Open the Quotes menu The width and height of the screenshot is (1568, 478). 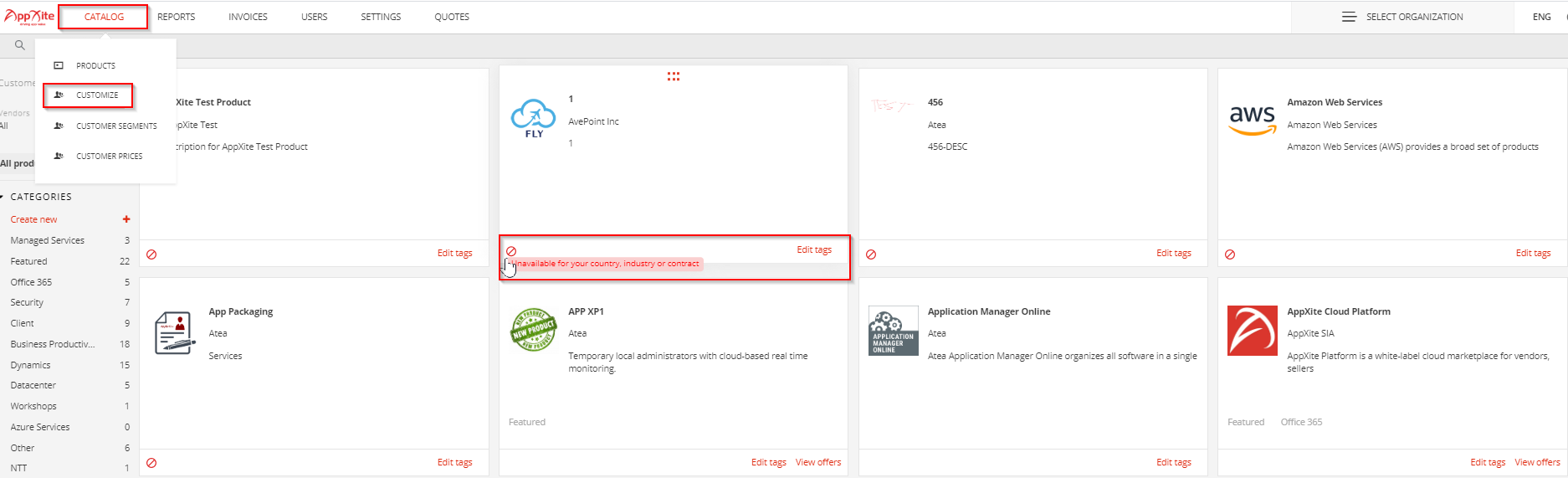(452, 17)
